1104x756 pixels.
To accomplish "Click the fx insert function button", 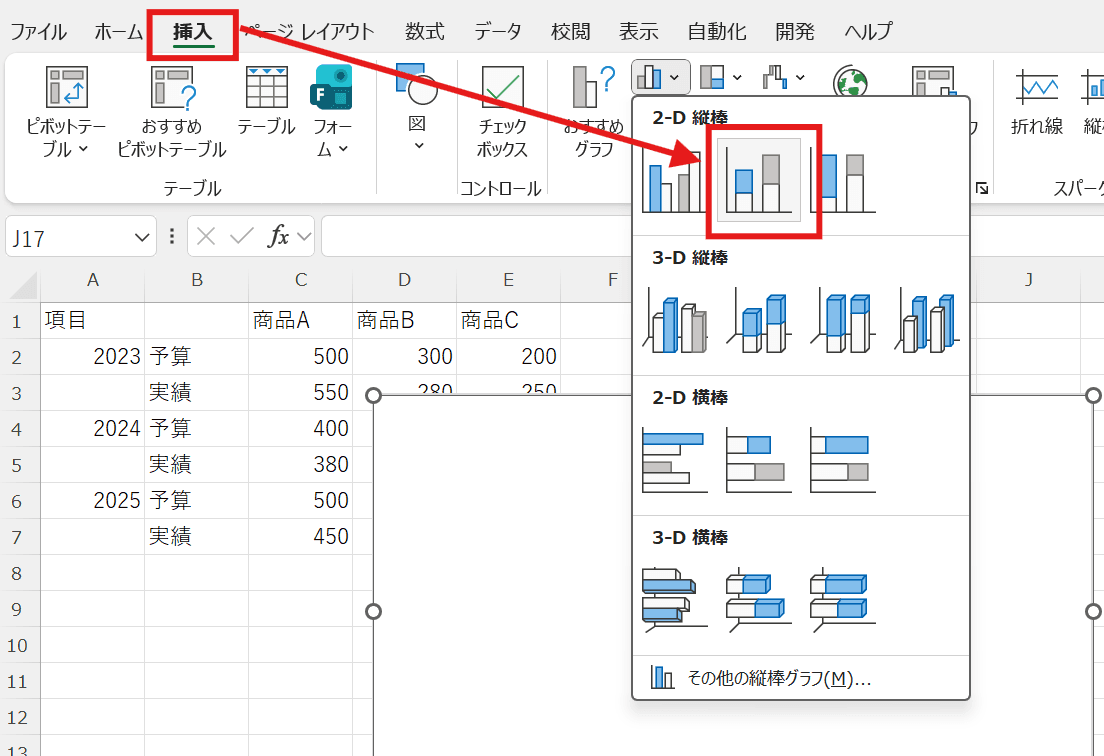I will click(279, 237).
